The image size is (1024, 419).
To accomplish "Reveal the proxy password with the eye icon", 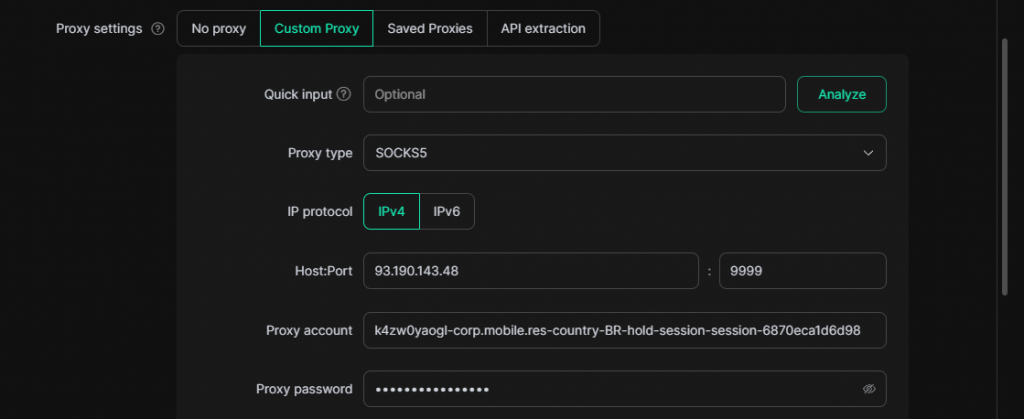I will point(869,389).
